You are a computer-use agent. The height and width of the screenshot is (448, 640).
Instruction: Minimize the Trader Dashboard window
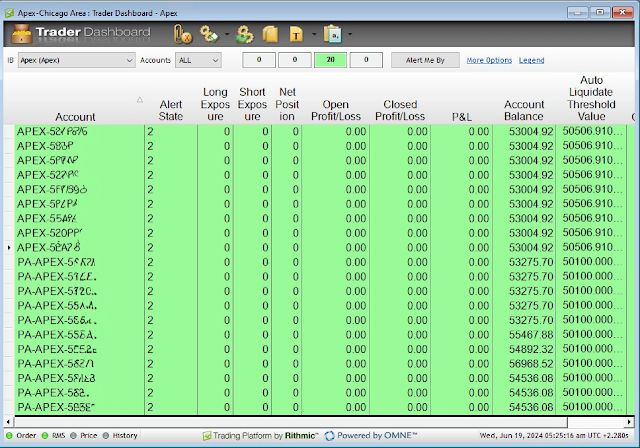tap(578, 13)
